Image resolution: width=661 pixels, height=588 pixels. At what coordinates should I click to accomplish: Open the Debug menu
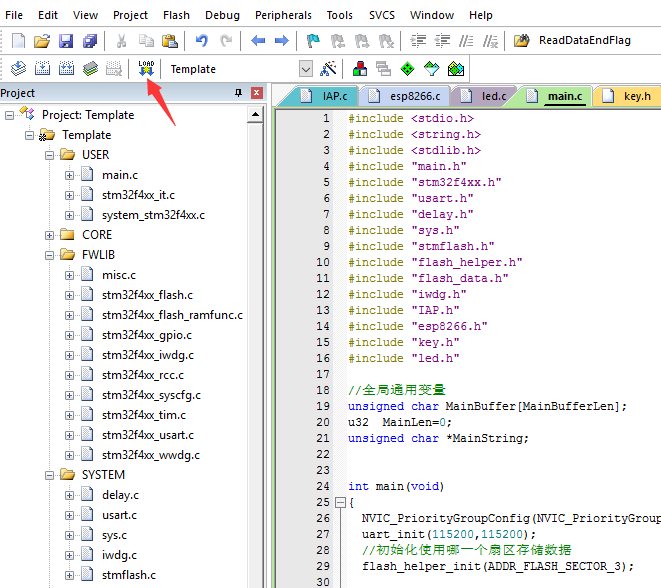click(222, 15)
